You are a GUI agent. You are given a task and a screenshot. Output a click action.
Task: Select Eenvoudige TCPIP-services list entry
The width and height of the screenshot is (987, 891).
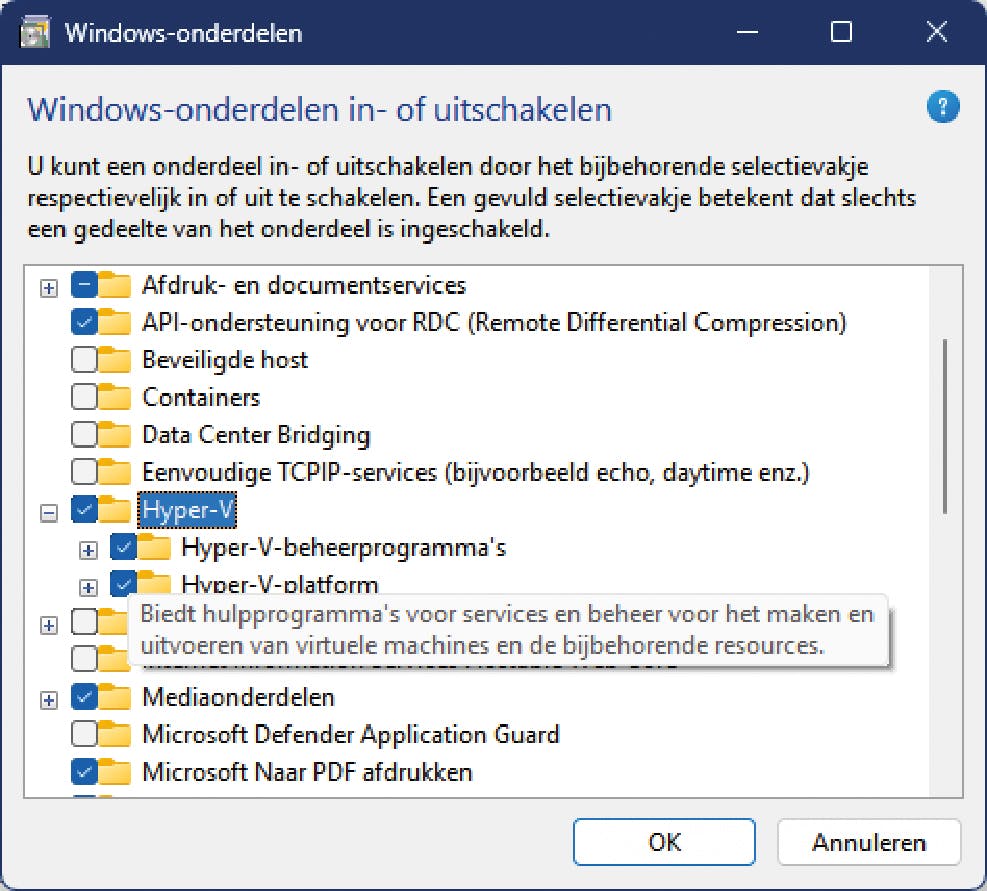point(475,472)
